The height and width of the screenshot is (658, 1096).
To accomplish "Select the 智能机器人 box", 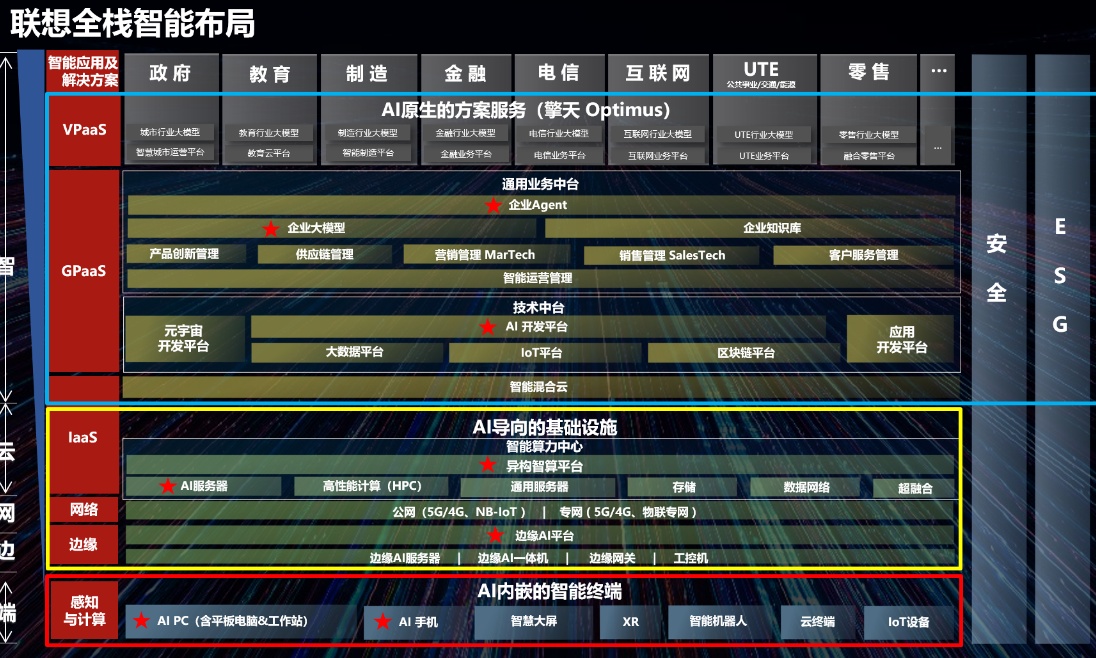I will pos(718,622).
